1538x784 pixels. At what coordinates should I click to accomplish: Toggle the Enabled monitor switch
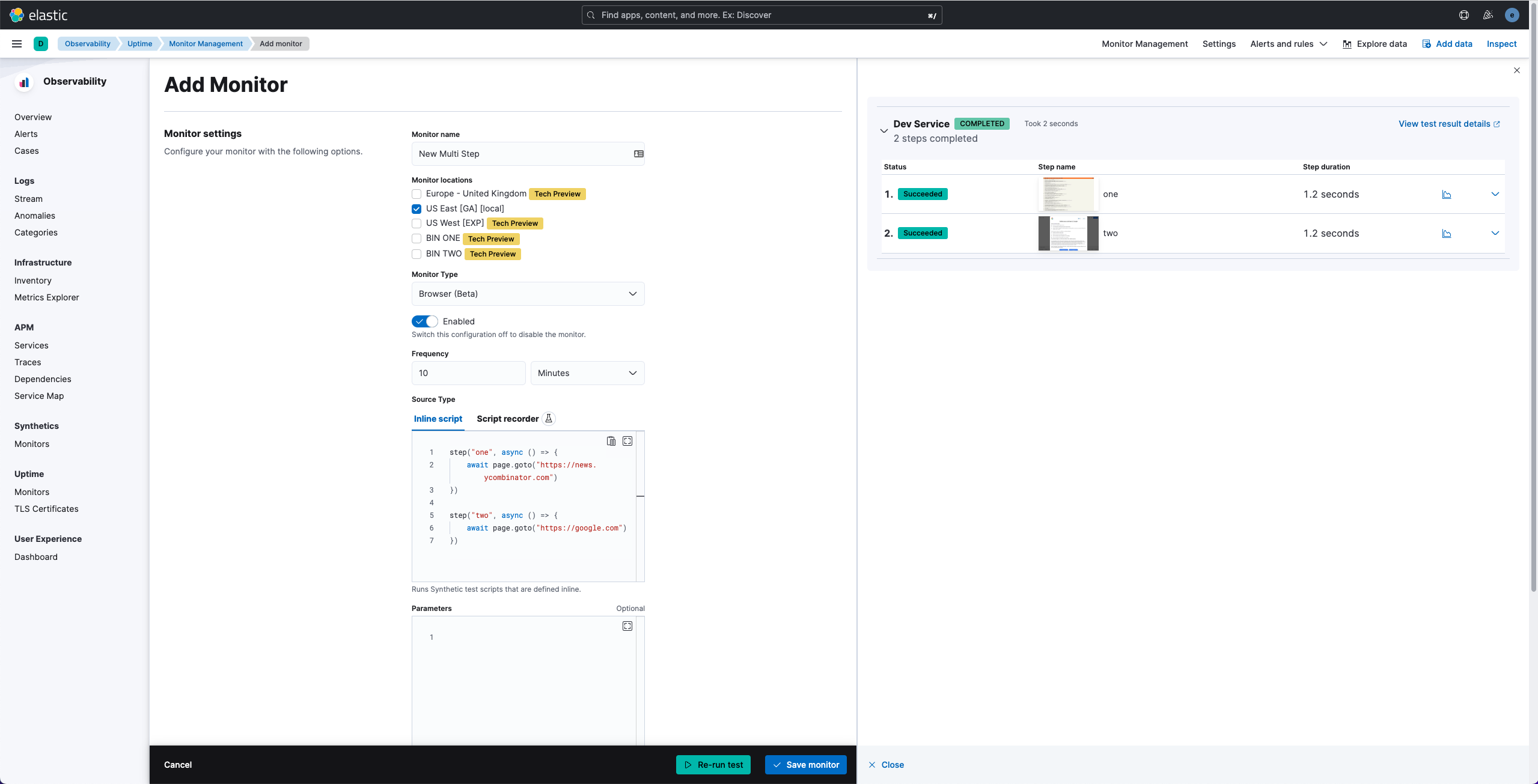pyautogui.click(x=425, y=321)
